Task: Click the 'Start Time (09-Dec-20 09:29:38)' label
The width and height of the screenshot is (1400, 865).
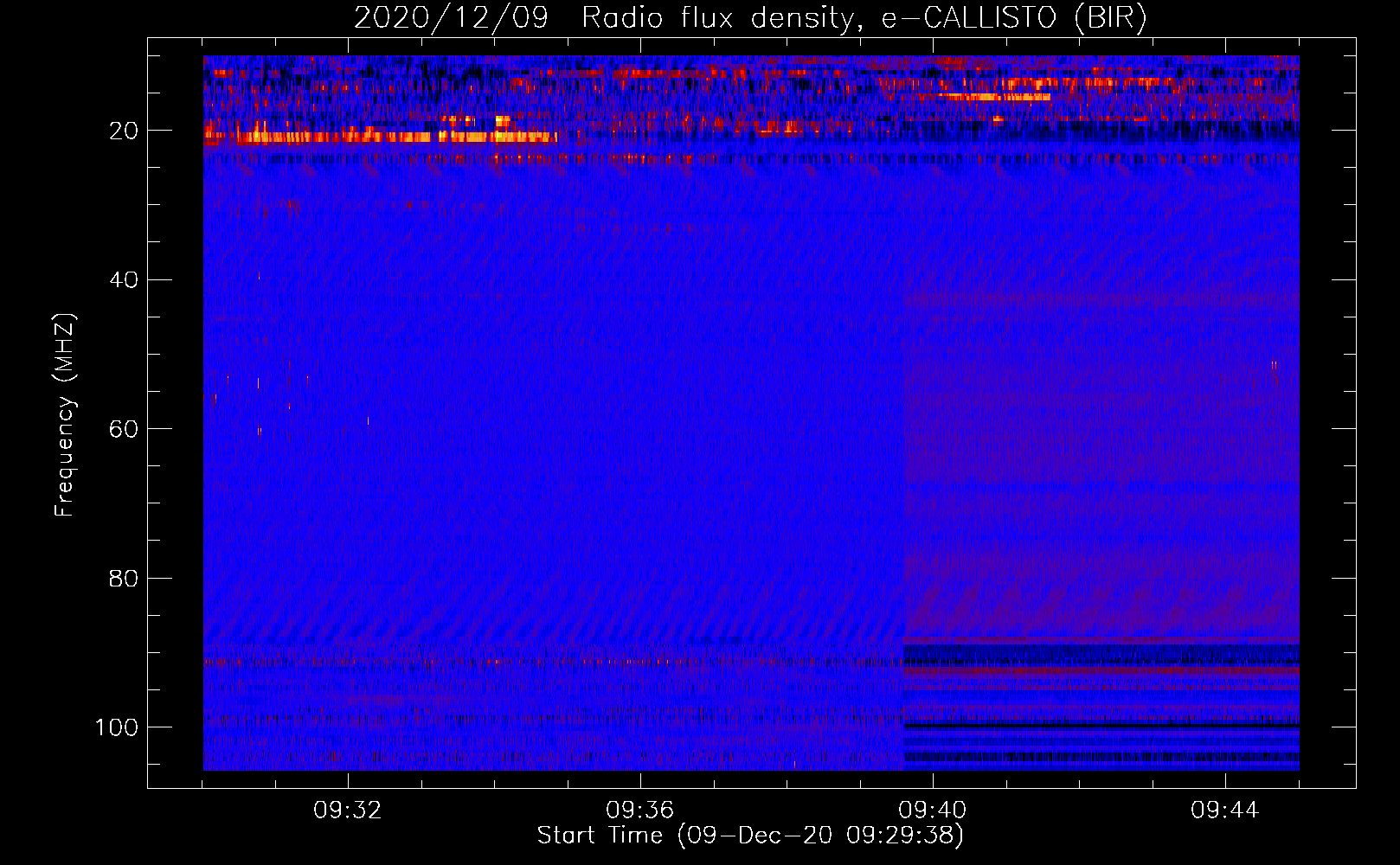Action: pyautogui.click(x=750, y=836)
